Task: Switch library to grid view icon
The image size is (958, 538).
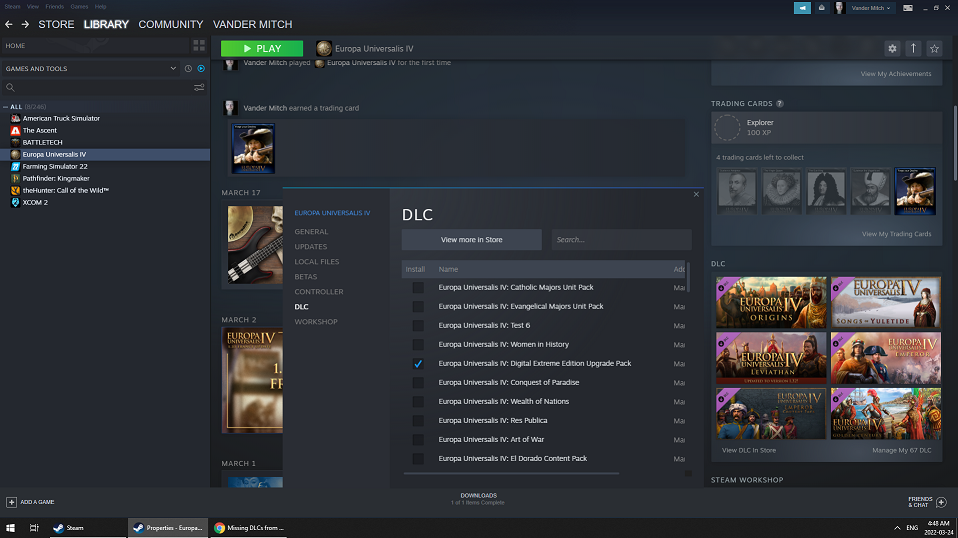Action: 199,46
